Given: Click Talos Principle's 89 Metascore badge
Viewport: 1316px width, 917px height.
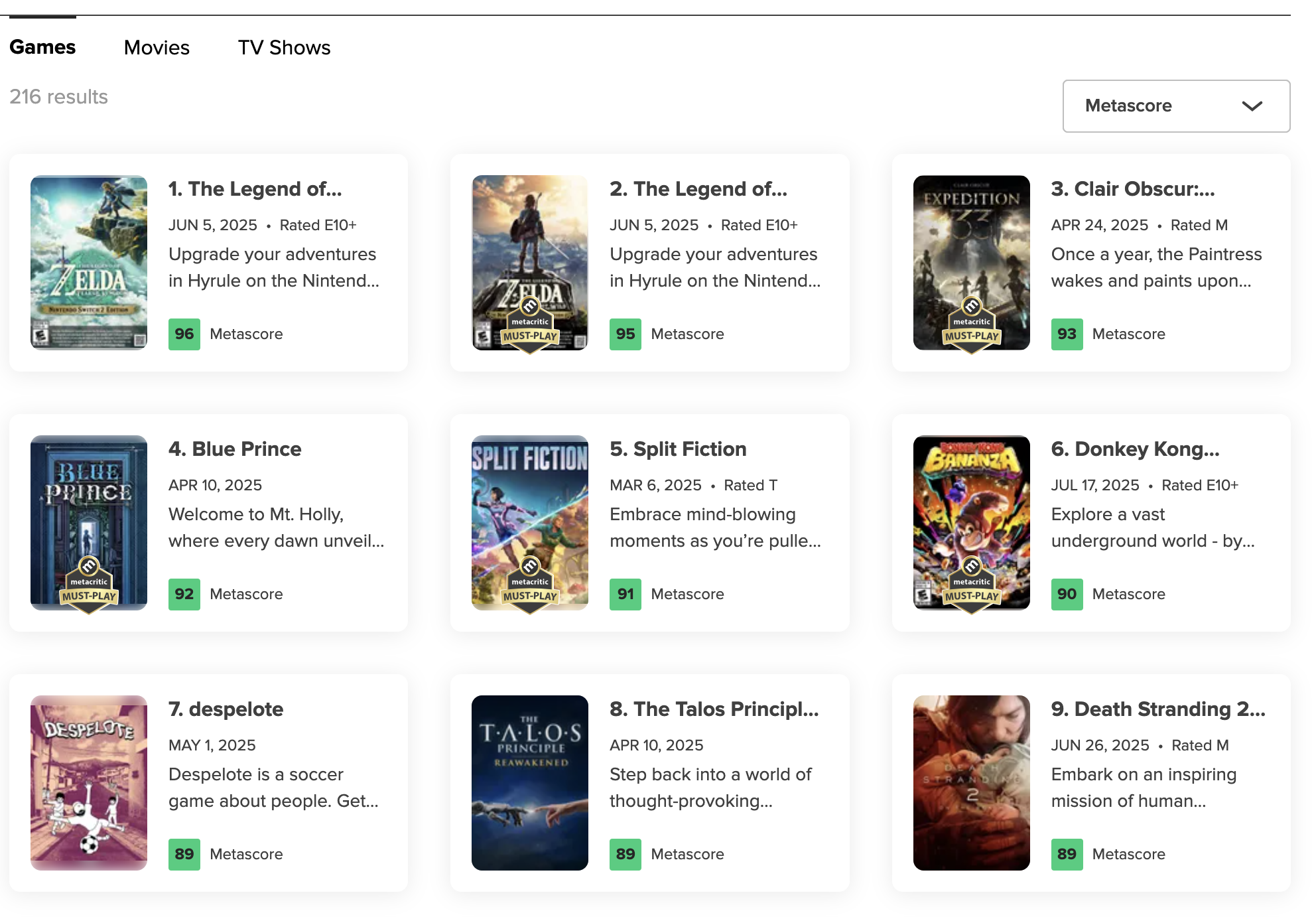Looking at the screenshot, I should (x=625, y=854).
